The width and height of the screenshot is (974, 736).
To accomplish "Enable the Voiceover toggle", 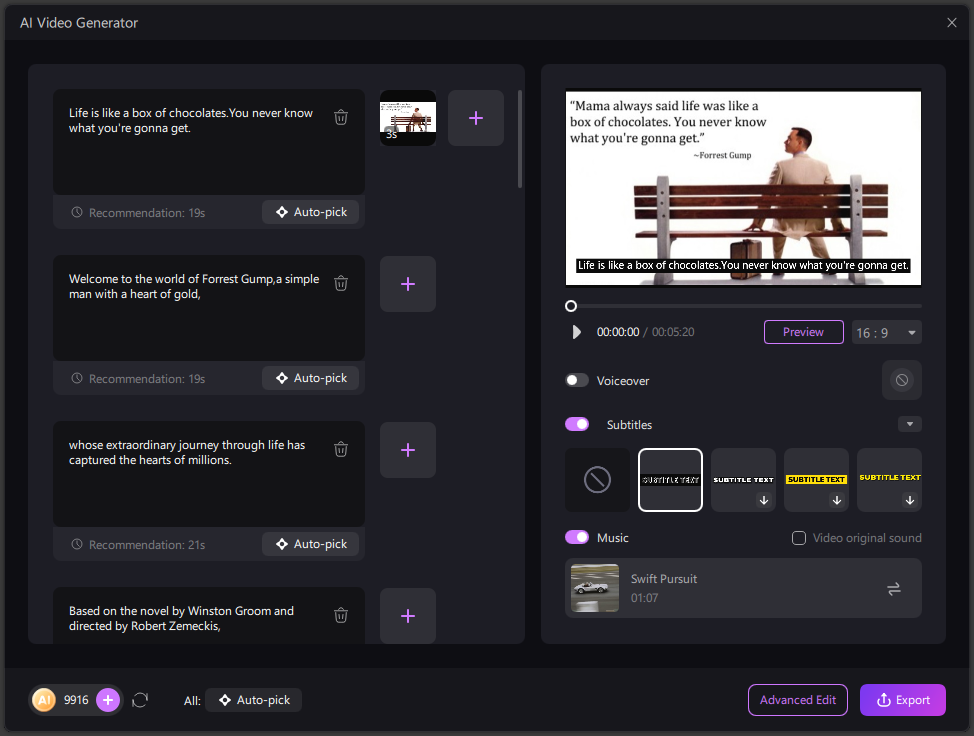I will point(577,381).
